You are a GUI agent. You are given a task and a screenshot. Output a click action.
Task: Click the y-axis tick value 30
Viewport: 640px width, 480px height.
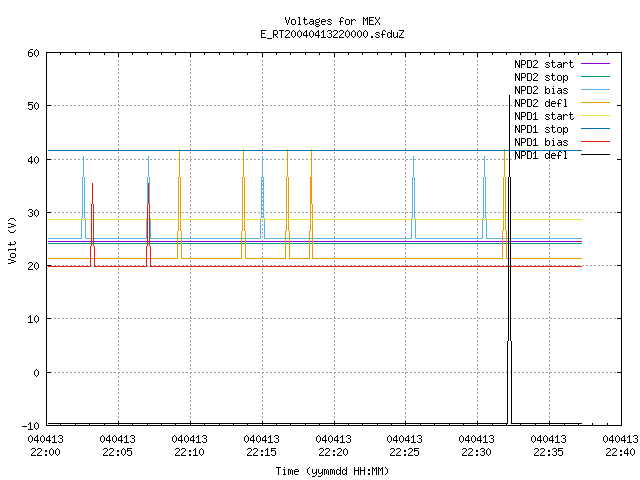[33, 213]
